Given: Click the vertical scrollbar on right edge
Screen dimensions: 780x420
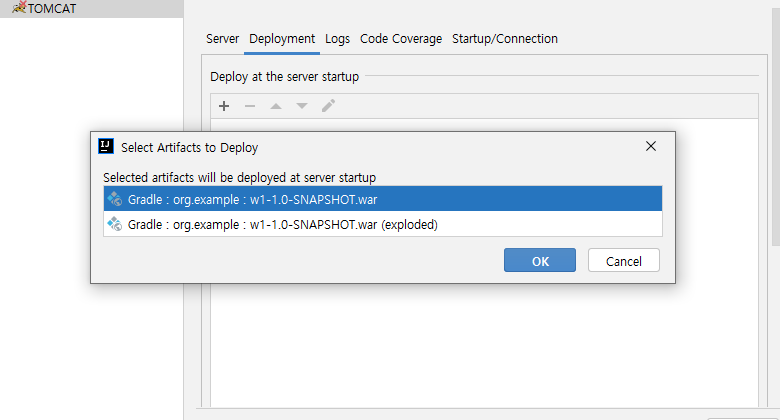Looking at the screenshot, I should coord(776,127).
